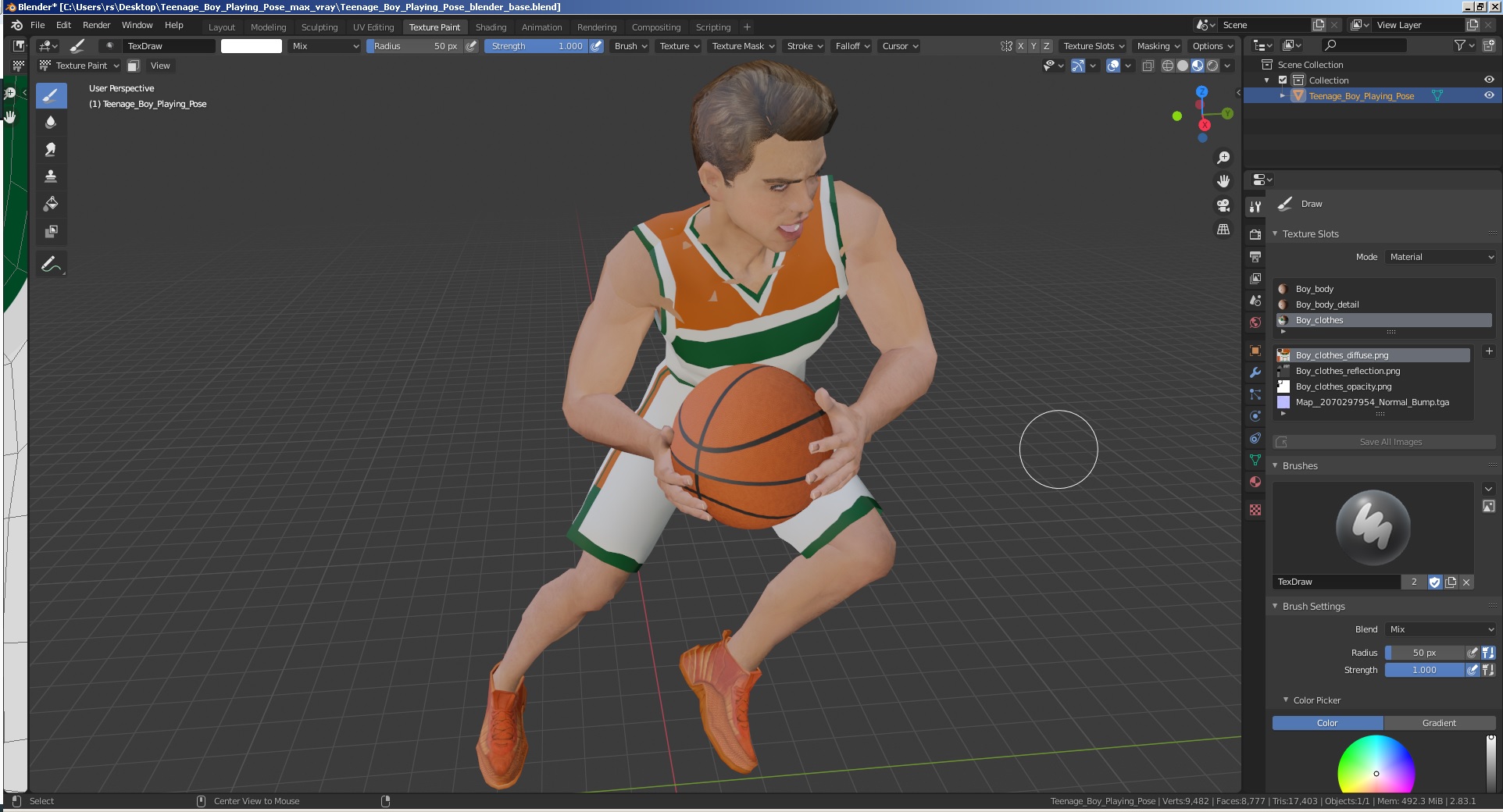
Task: Select the Annotate tool
Action: (x=51, y=265)
